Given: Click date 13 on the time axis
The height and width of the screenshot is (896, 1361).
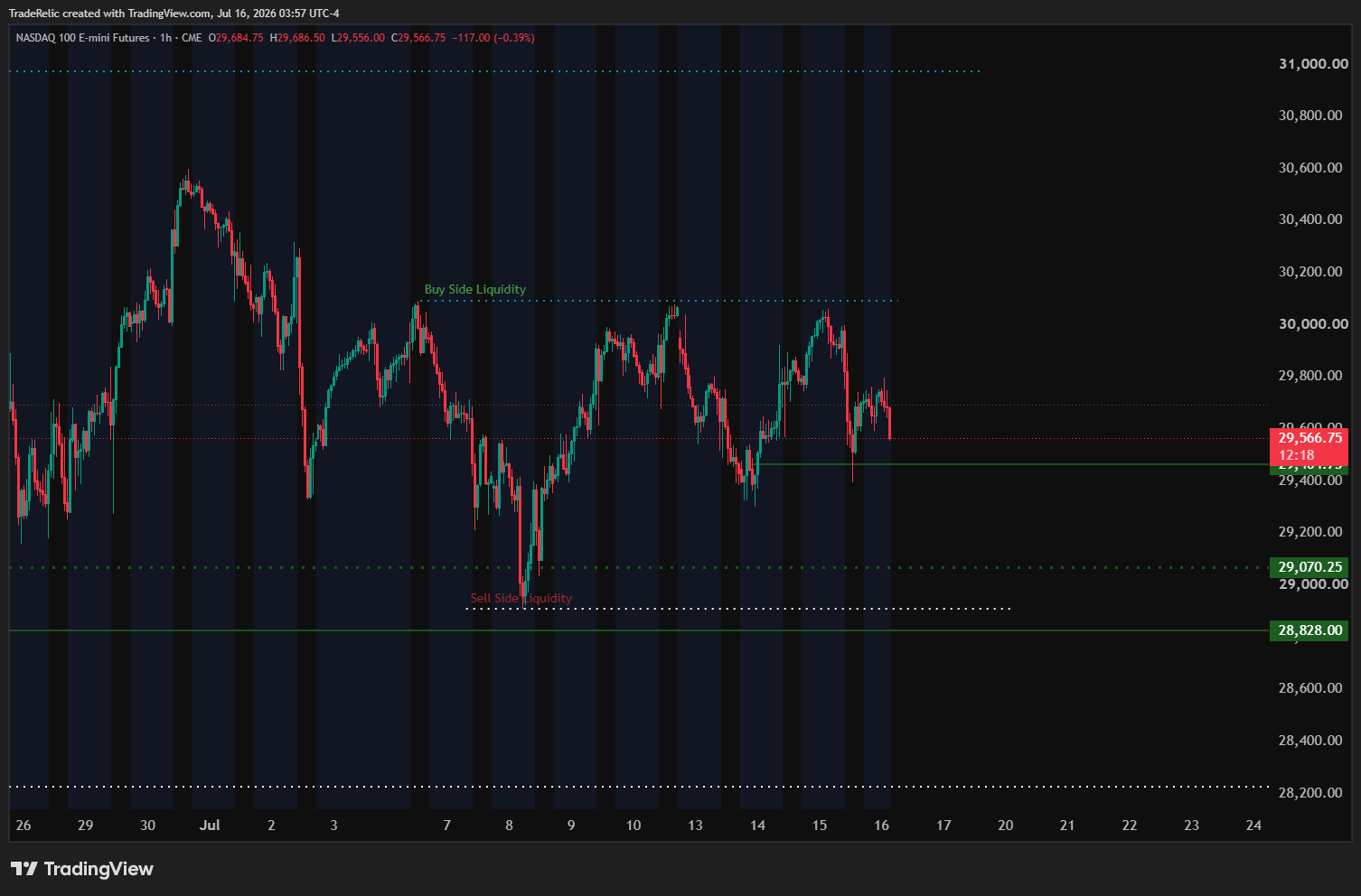Looking at the screenshot, I should coord(695,826).
